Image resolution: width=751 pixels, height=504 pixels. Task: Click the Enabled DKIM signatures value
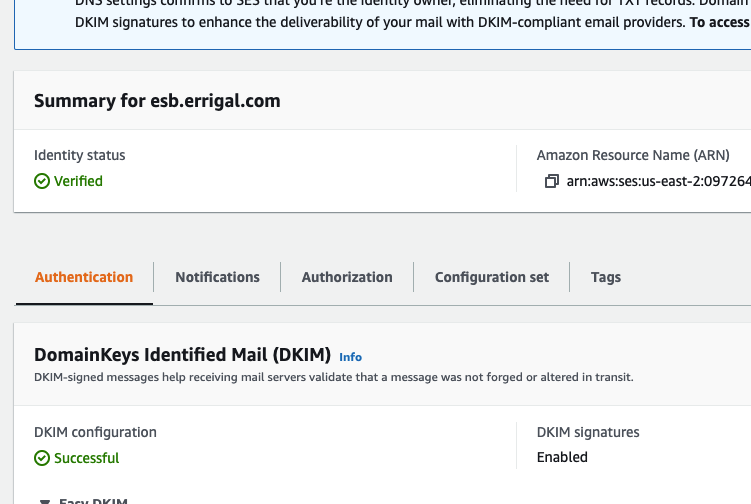pos(562,457)
